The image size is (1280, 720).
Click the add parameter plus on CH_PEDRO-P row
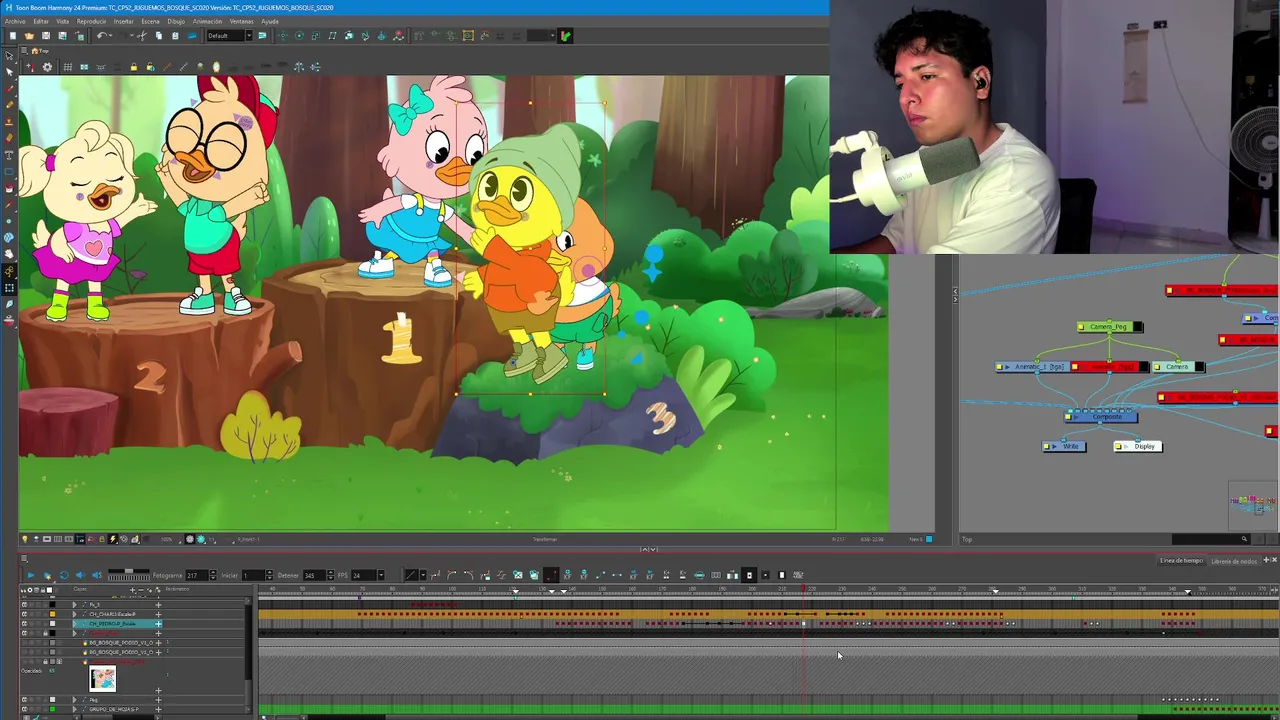click(x=158, y=623)
